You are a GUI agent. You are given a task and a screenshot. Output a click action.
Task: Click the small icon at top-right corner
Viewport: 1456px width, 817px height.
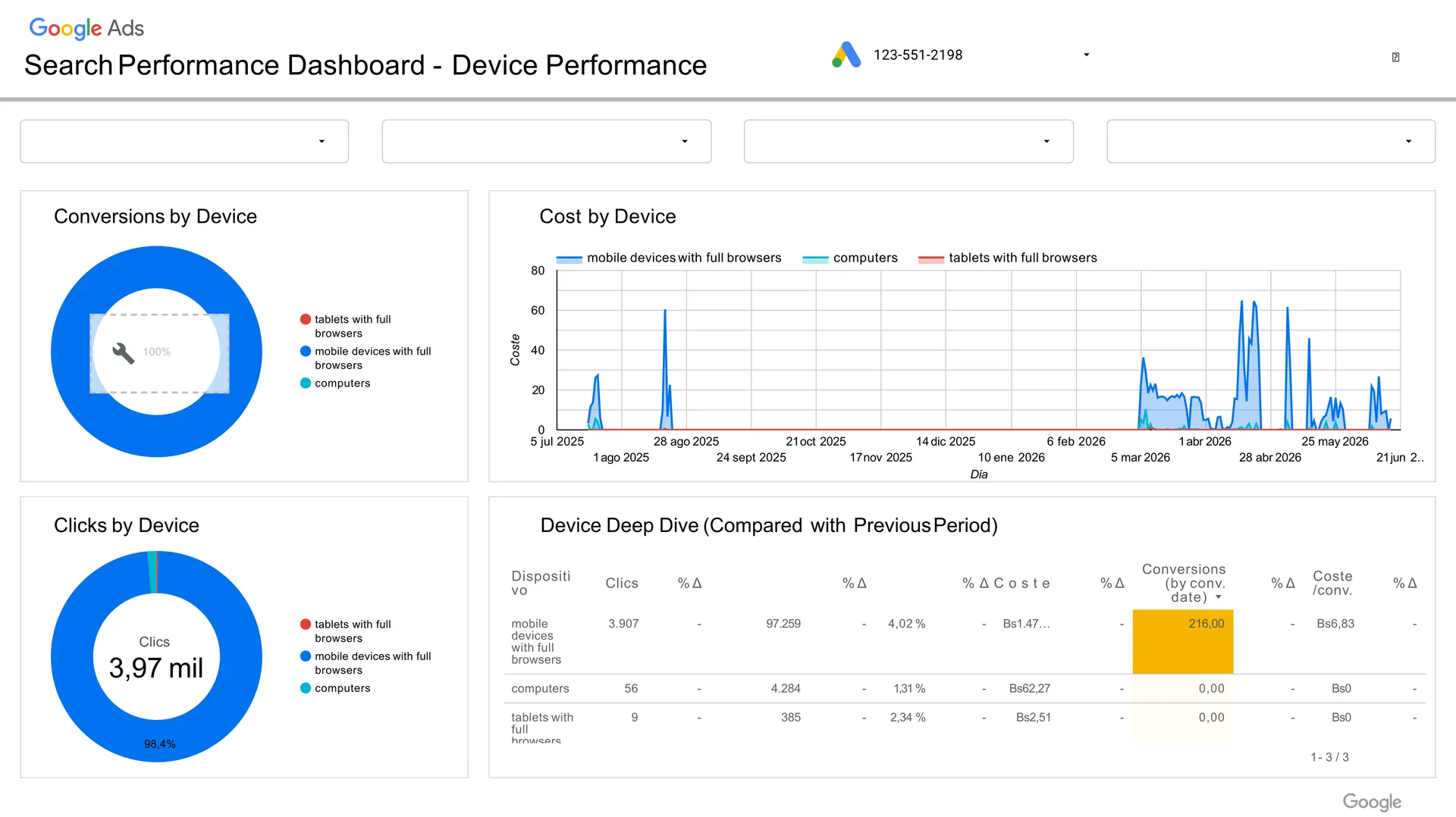[1395, 57]
